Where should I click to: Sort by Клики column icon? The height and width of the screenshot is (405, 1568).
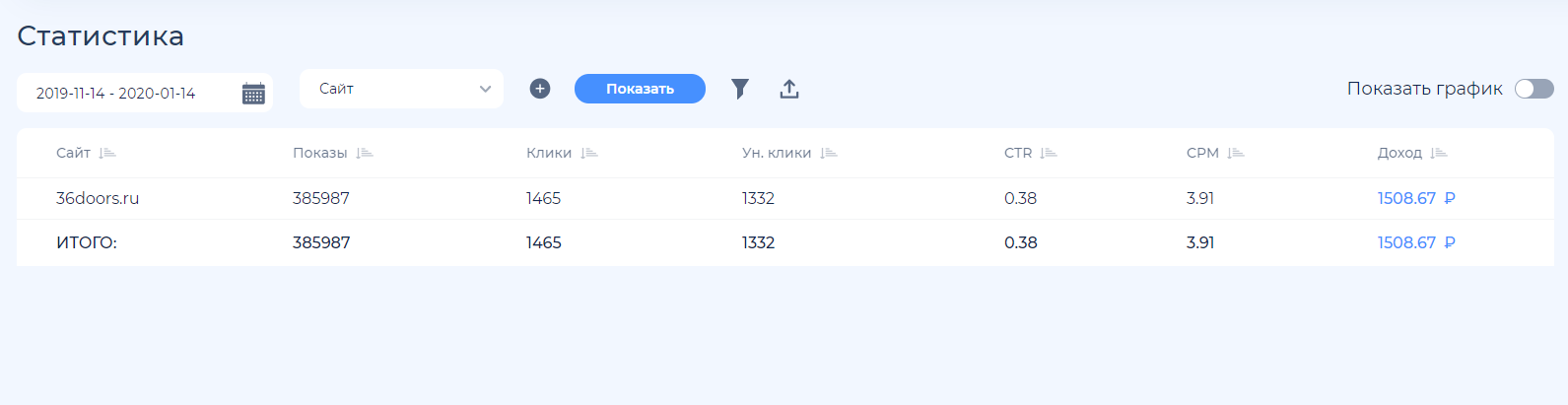coord(589,153)
